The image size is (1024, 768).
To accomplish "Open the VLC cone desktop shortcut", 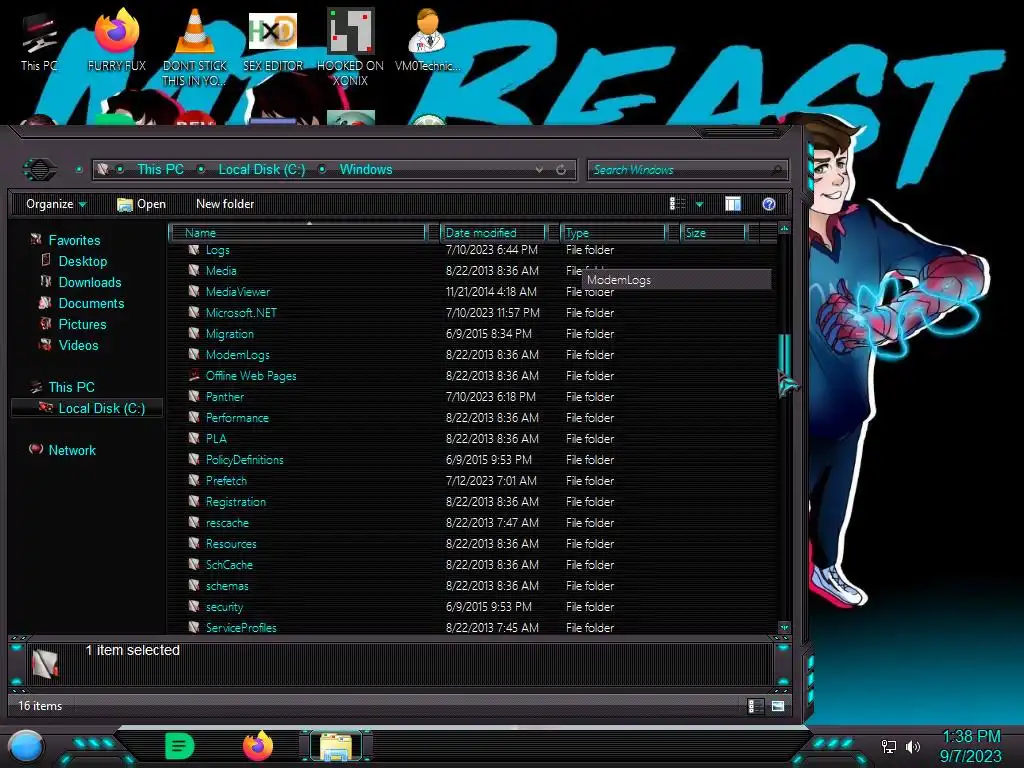I will tap(195, 48).
